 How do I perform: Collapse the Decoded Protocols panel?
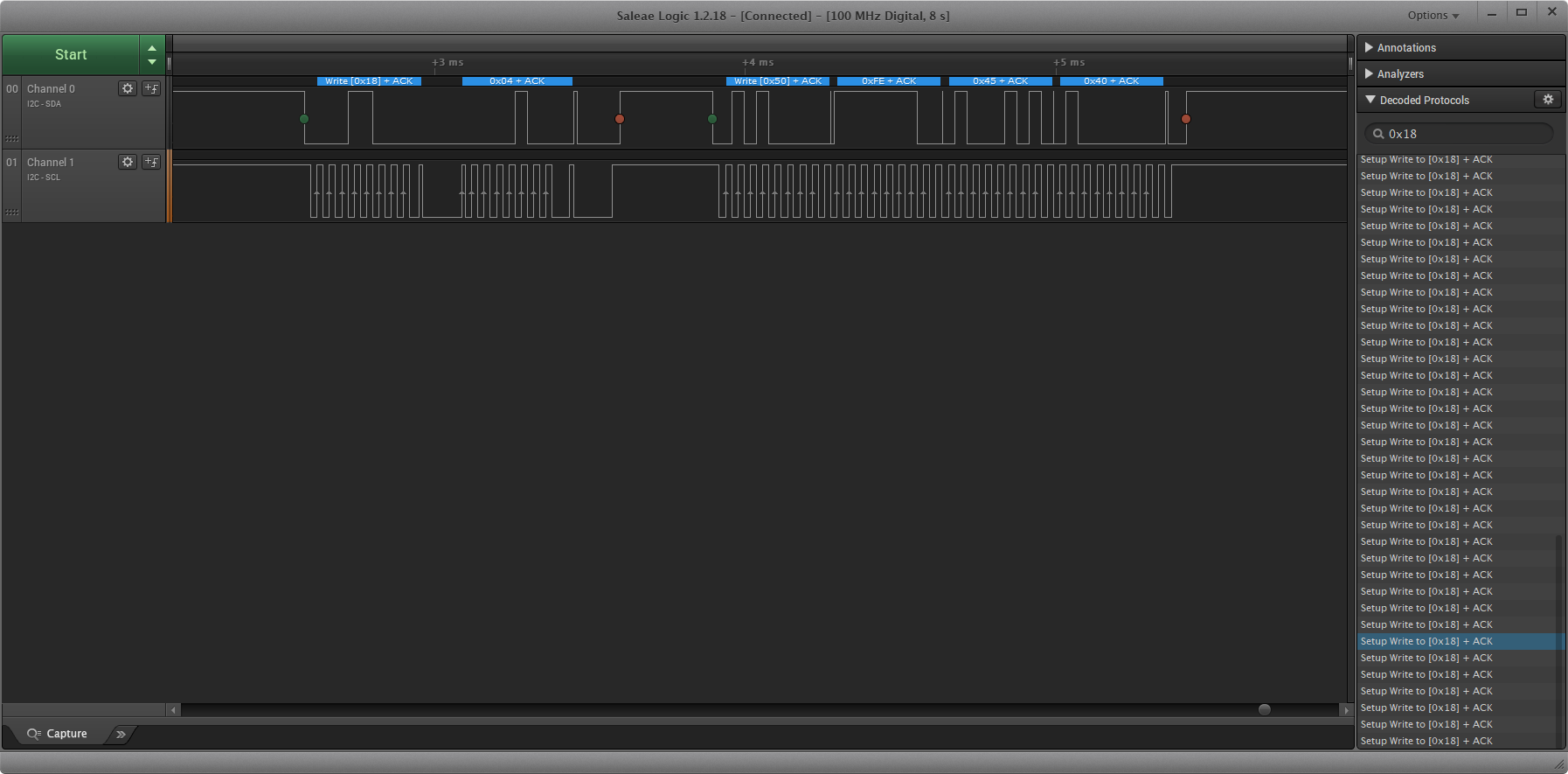point(1370,100)
